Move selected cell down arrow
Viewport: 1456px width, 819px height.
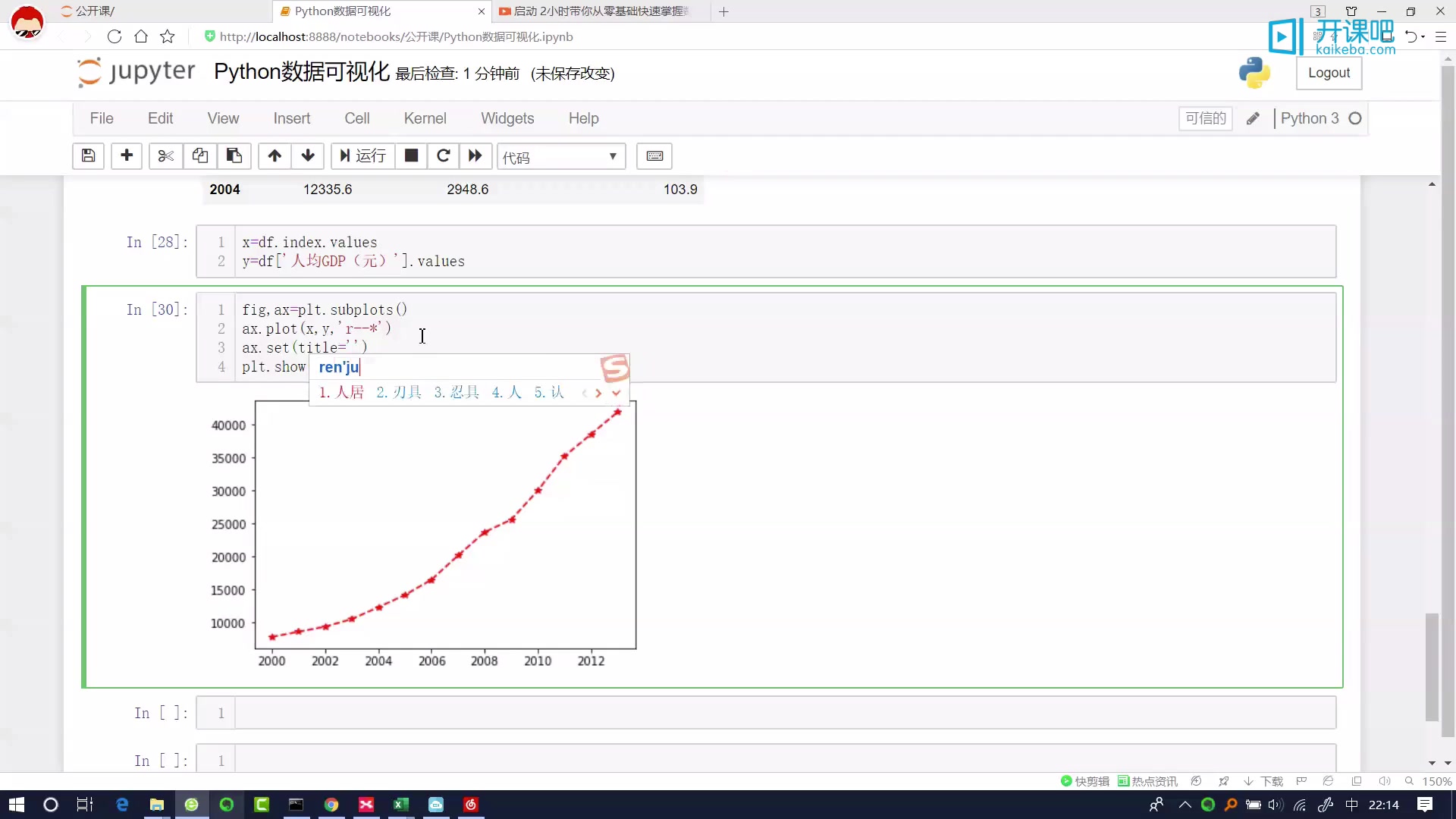[x=308, y=156]
